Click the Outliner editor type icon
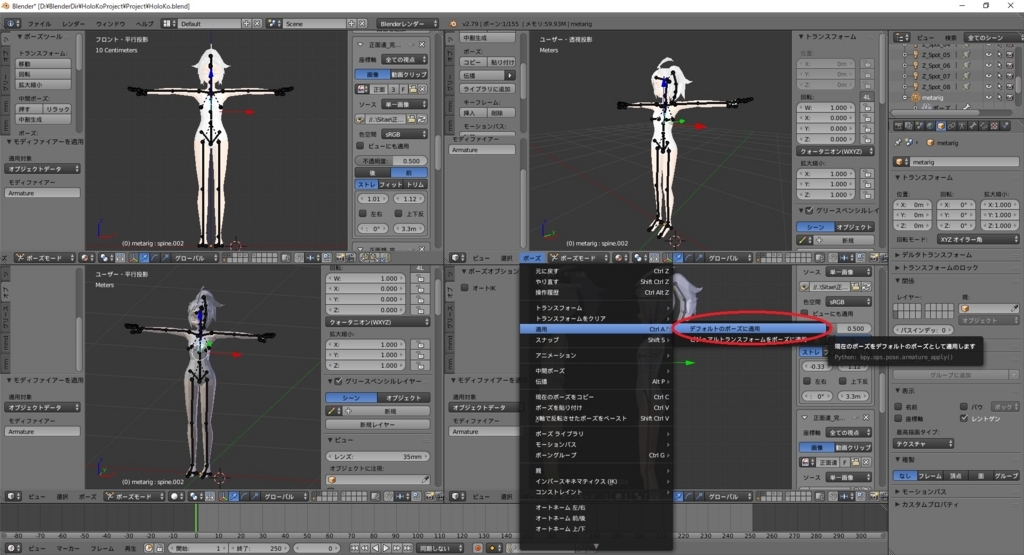The width and height of the screenshot is (1024, 555). point(903,38)
